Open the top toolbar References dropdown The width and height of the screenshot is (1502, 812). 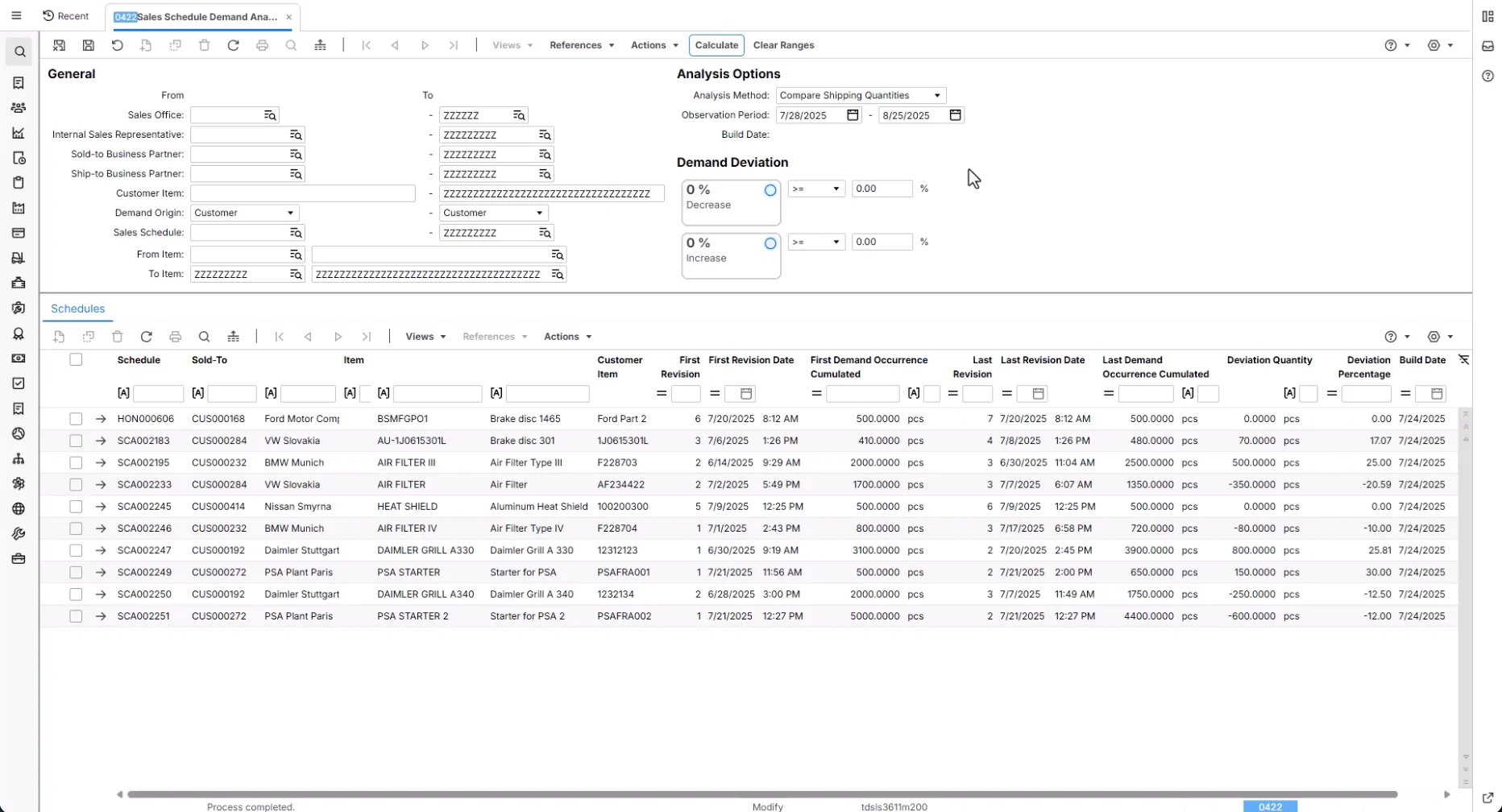click(582, 45)
